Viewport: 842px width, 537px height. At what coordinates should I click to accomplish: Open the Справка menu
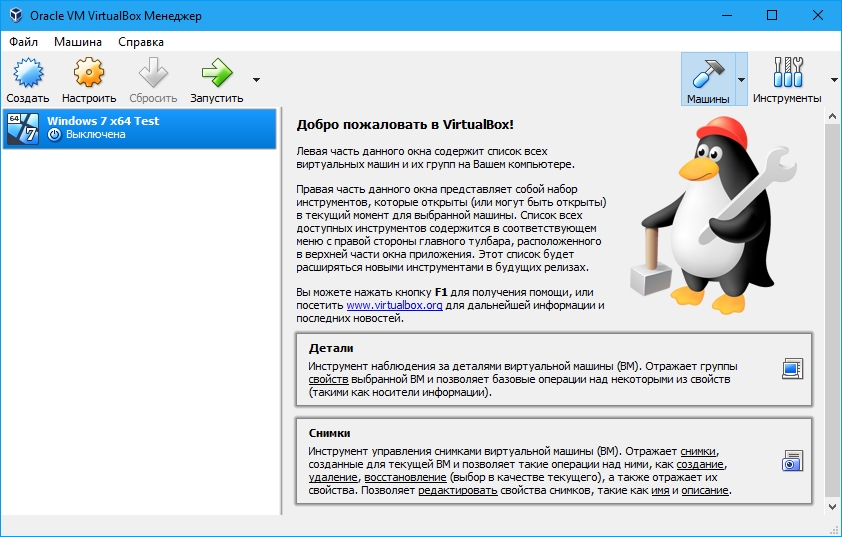[141, 42]
